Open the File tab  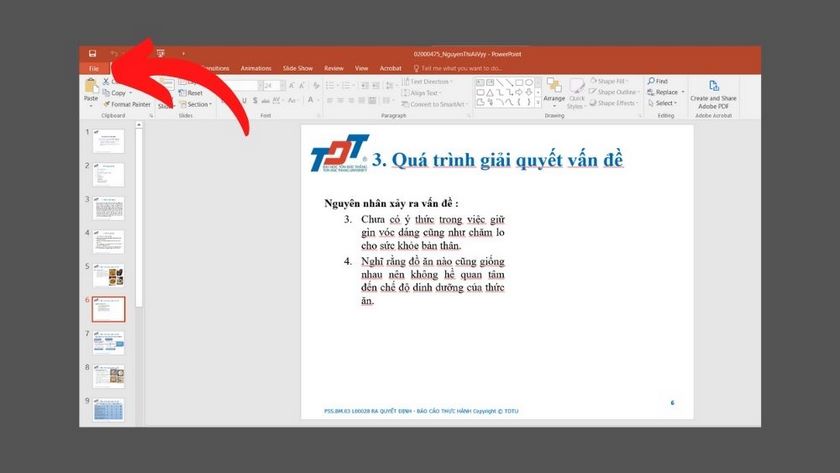pos(93,68)
